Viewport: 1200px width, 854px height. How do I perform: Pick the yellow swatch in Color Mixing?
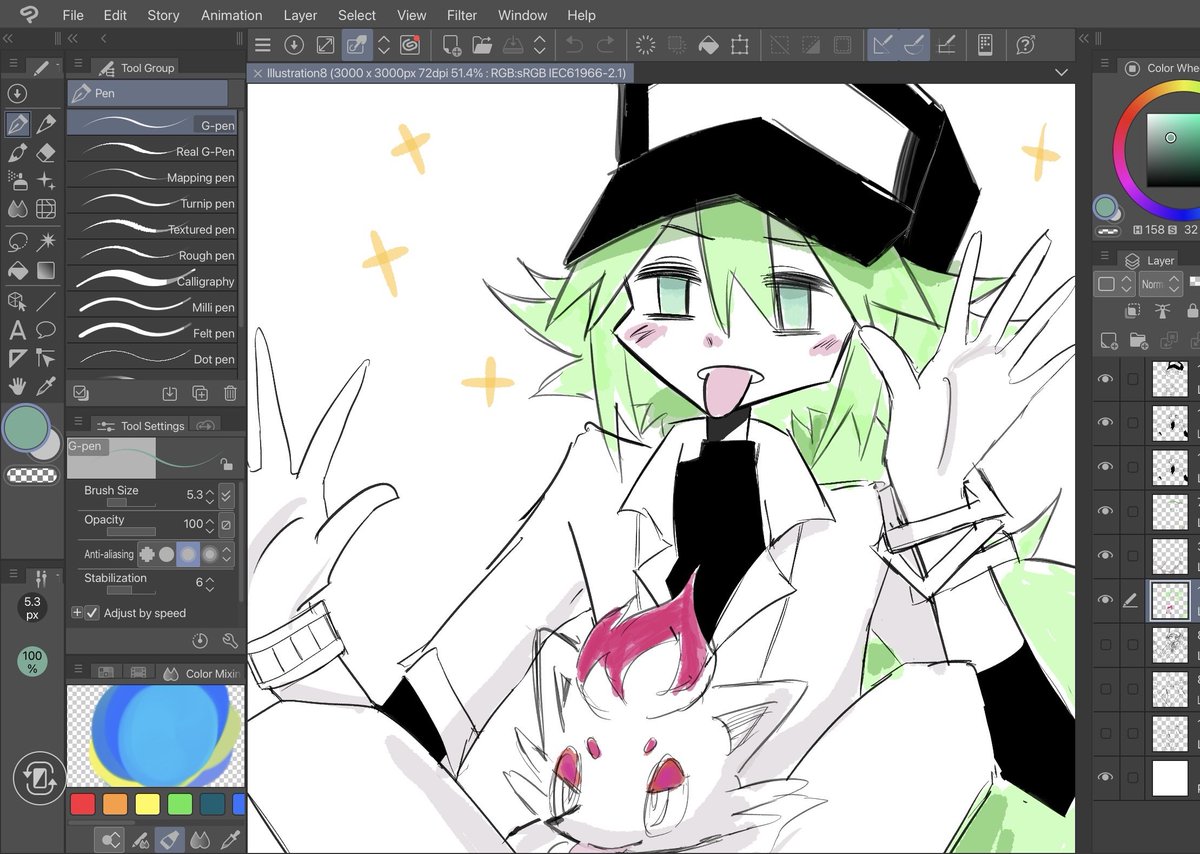coord(147,803)
